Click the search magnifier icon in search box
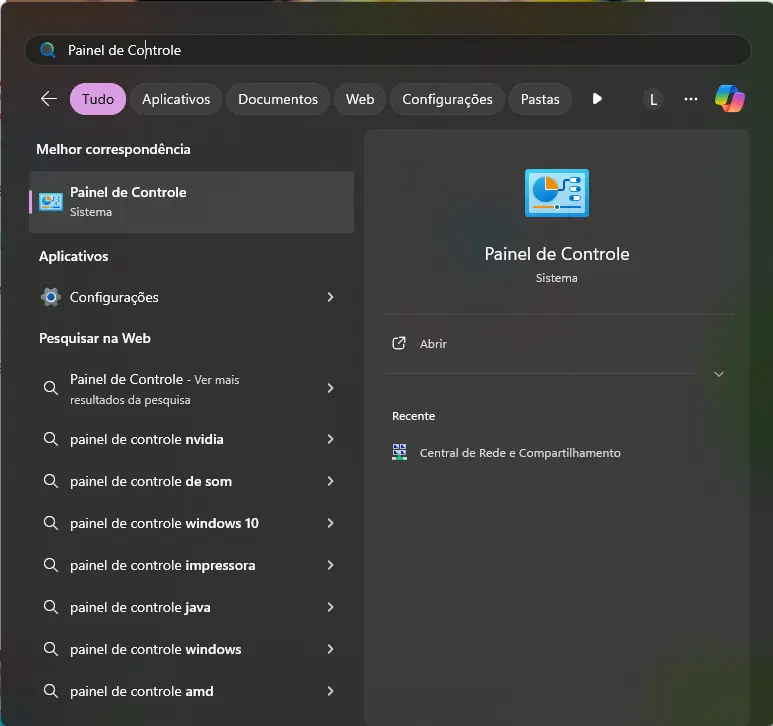 click(48, 50)
